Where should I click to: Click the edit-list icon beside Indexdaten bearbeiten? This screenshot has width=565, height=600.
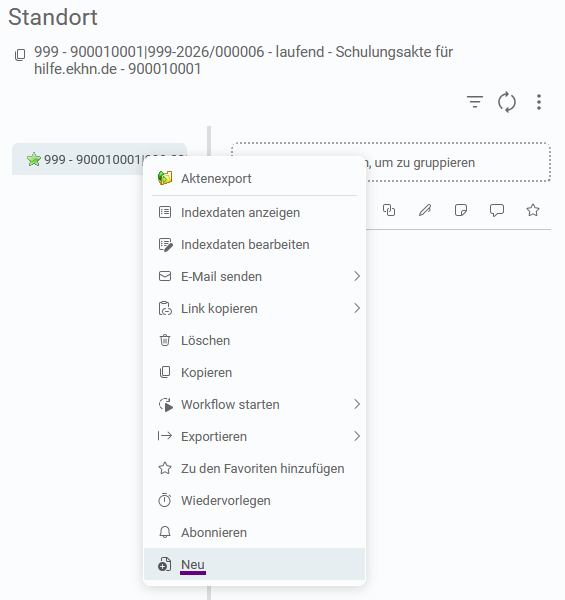pyautogui.click(x=165, y=245)
